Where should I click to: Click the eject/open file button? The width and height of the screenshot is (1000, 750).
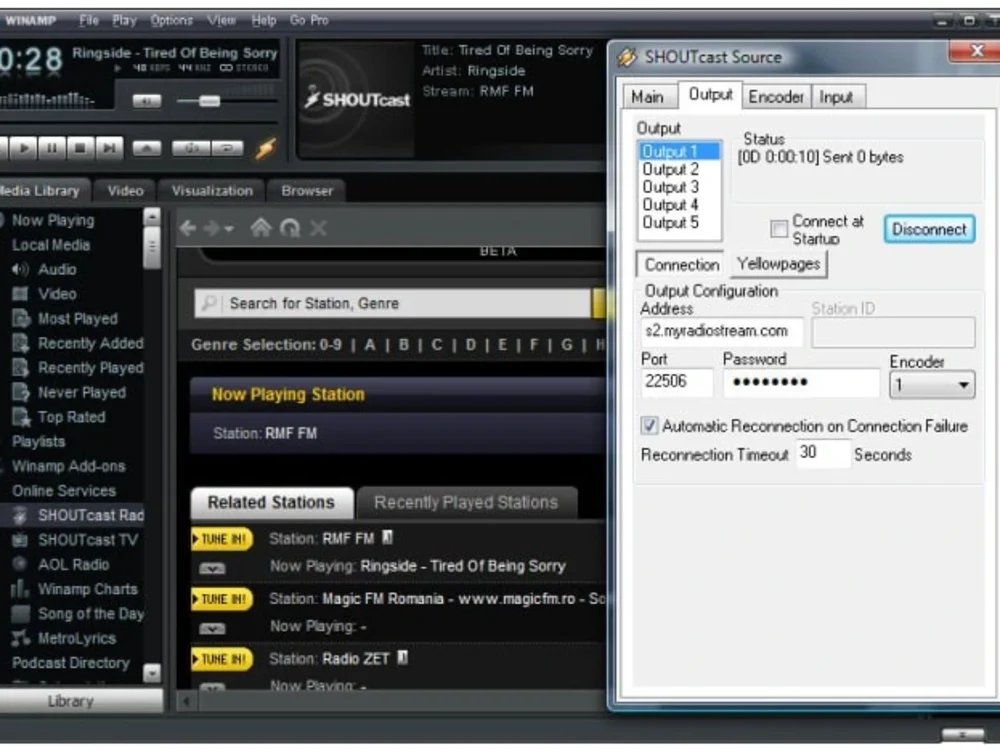[x=147, y=148]
